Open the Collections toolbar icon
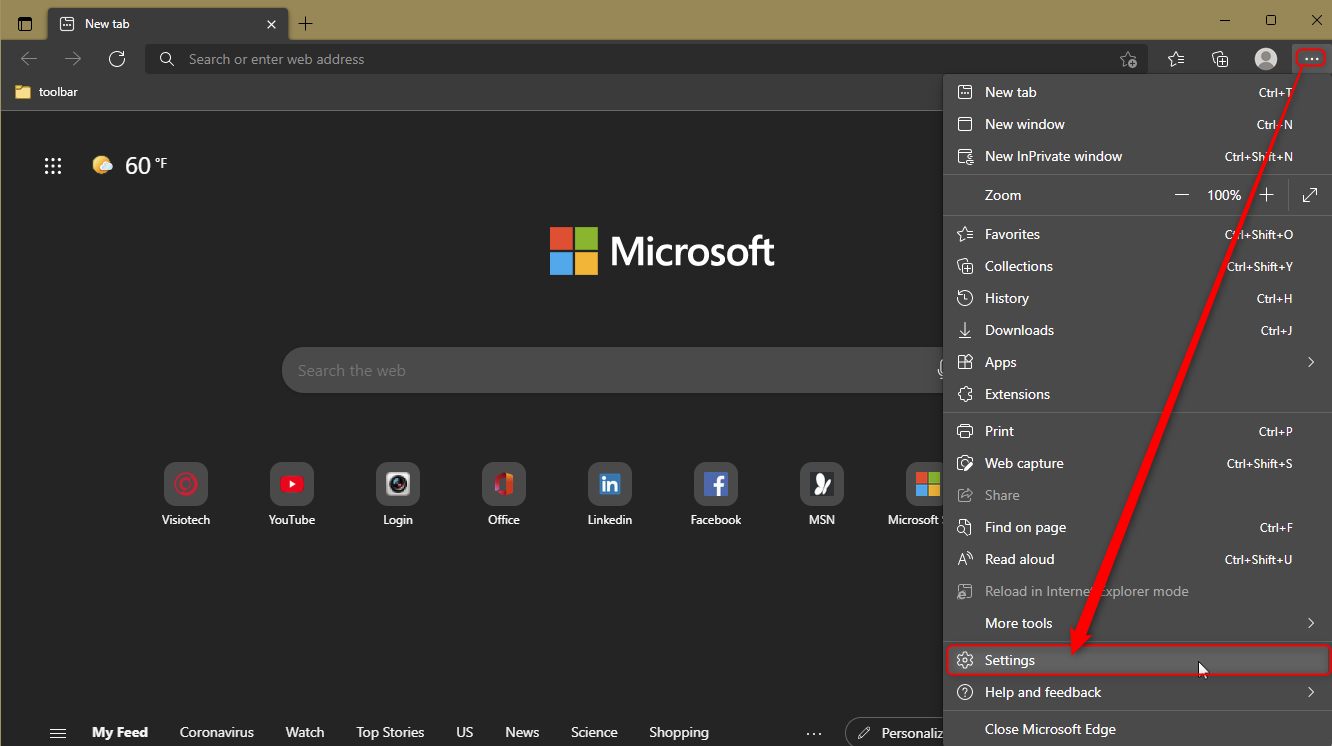 coord(1220,59)
